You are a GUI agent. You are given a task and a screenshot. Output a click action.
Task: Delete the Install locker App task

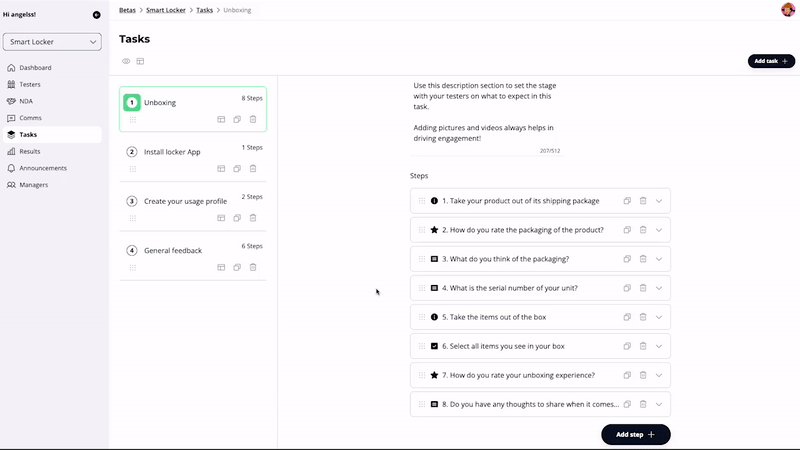pos(253,169)
